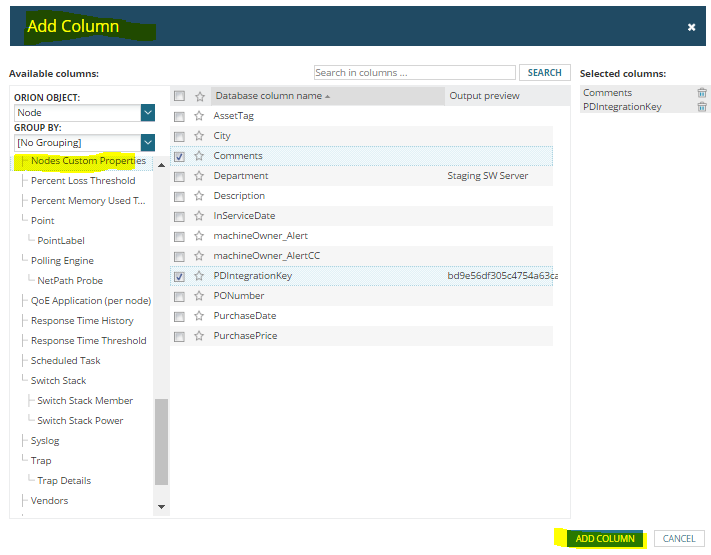Select PointLabel tree item
Image resolution: width=711 pixels, height=555 pixels.
(61, 240)
